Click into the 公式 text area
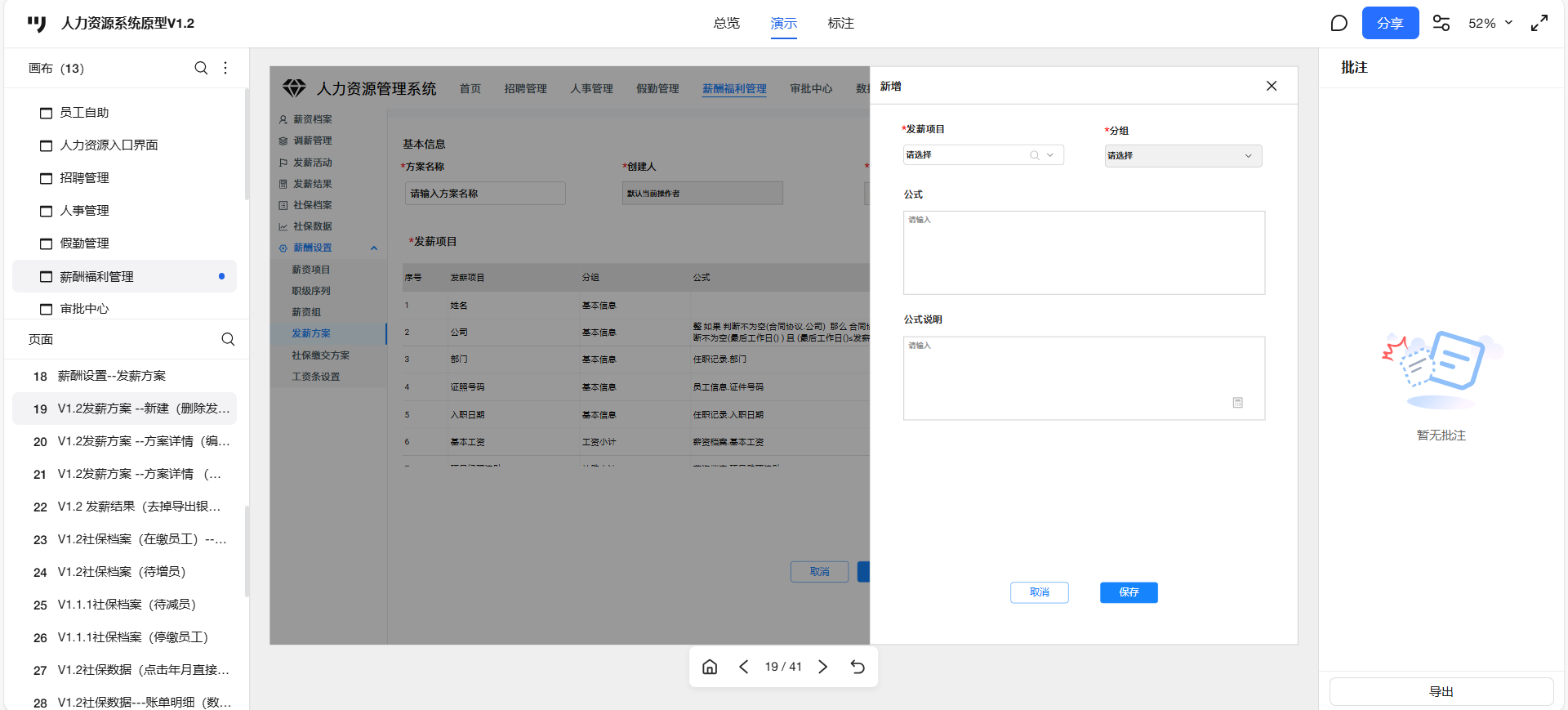Image resolution: width=1568 pixels, height=710 pixels. click(1084, 252)
